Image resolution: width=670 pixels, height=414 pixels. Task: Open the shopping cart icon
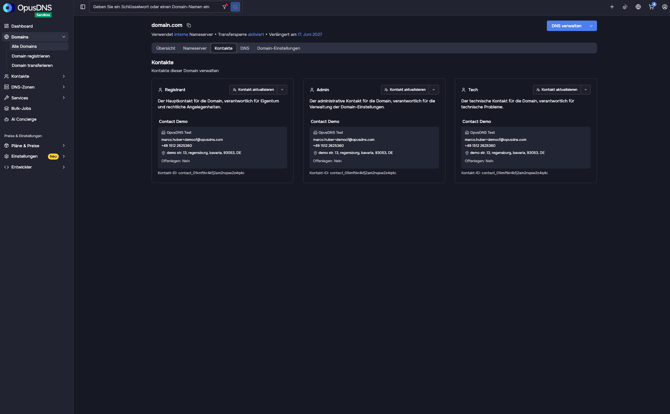click(x=651, y=7)
